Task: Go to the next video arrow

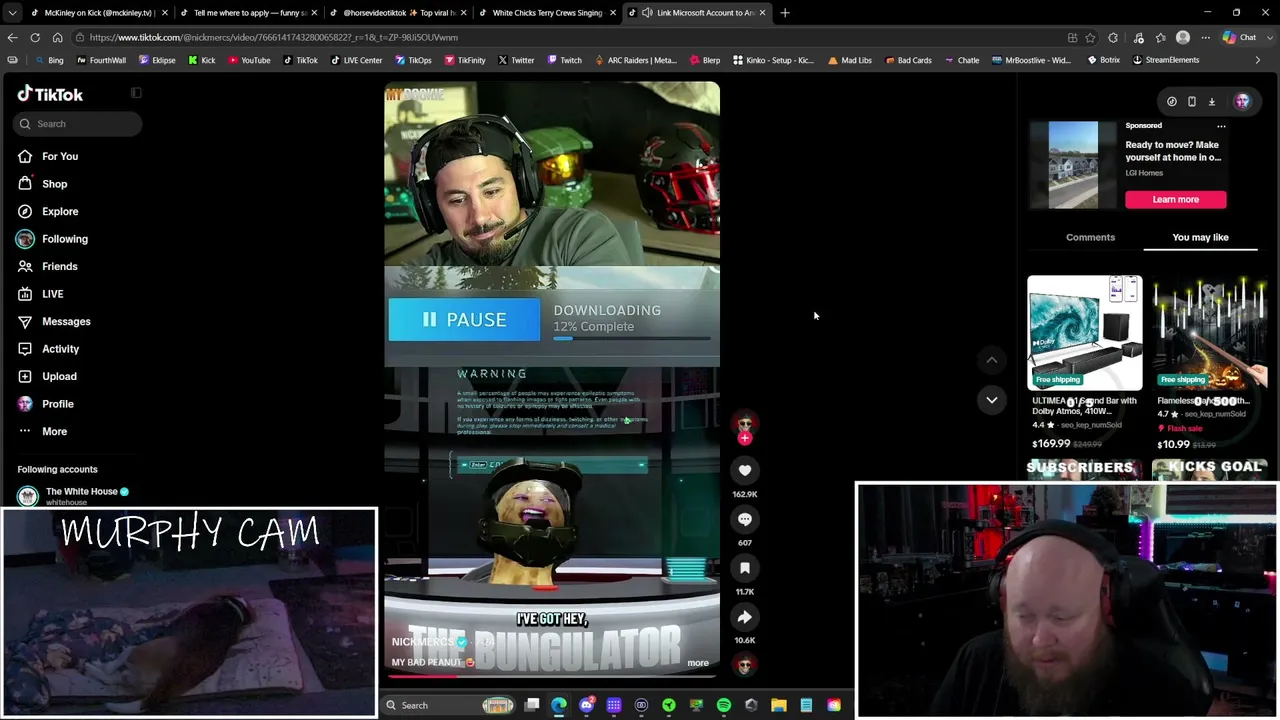Action: [992, 400]
